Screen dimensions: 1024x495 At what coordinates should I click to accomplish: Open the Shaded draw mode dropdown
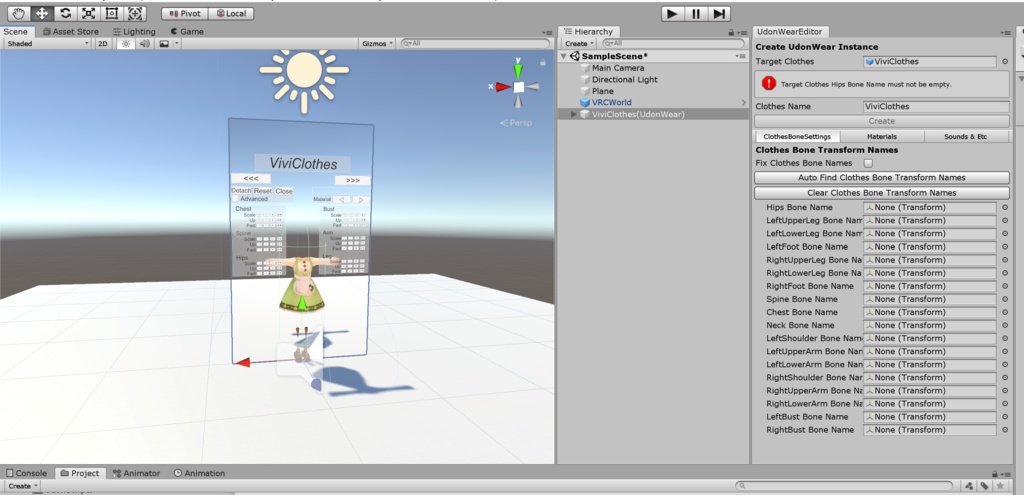pyautogui.click(x=48, y=43)
